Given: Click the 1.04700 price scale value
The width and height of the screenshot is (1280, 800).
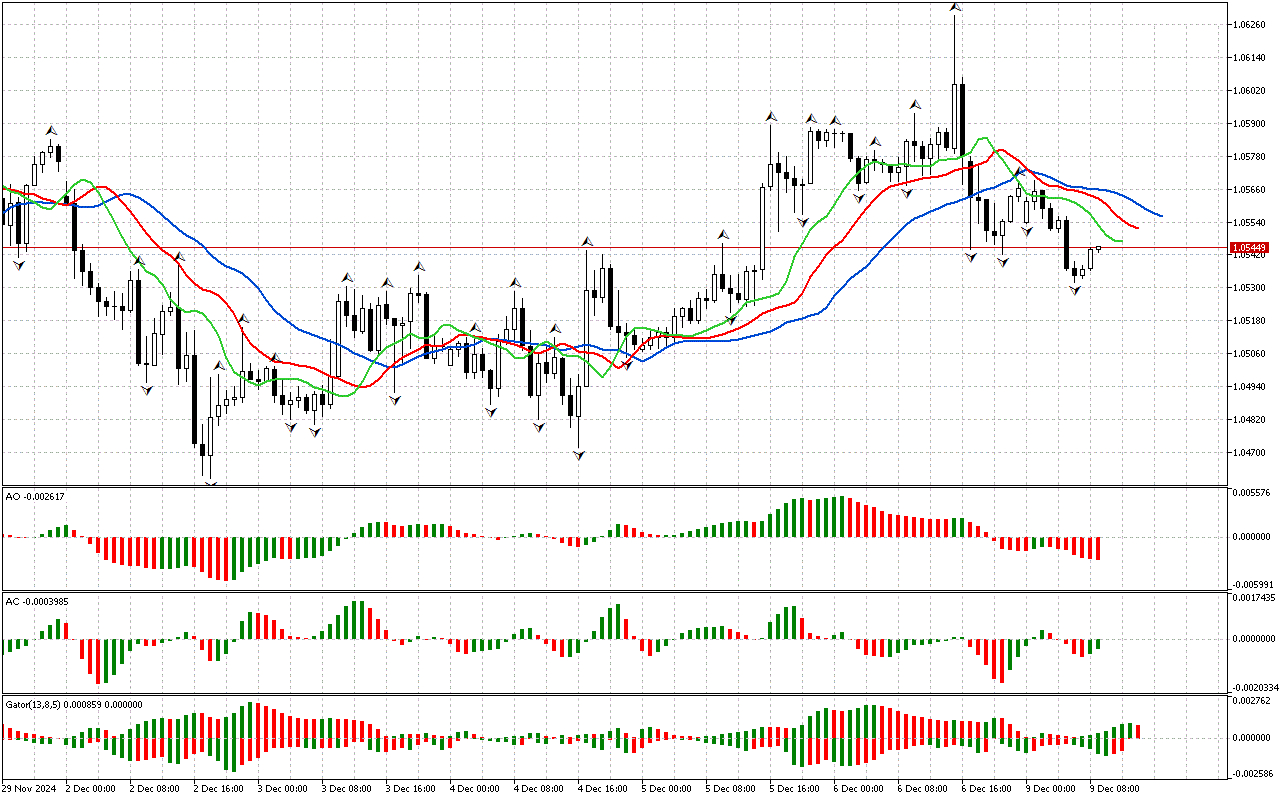Looking at the screenshot, I should (1251, 453).
